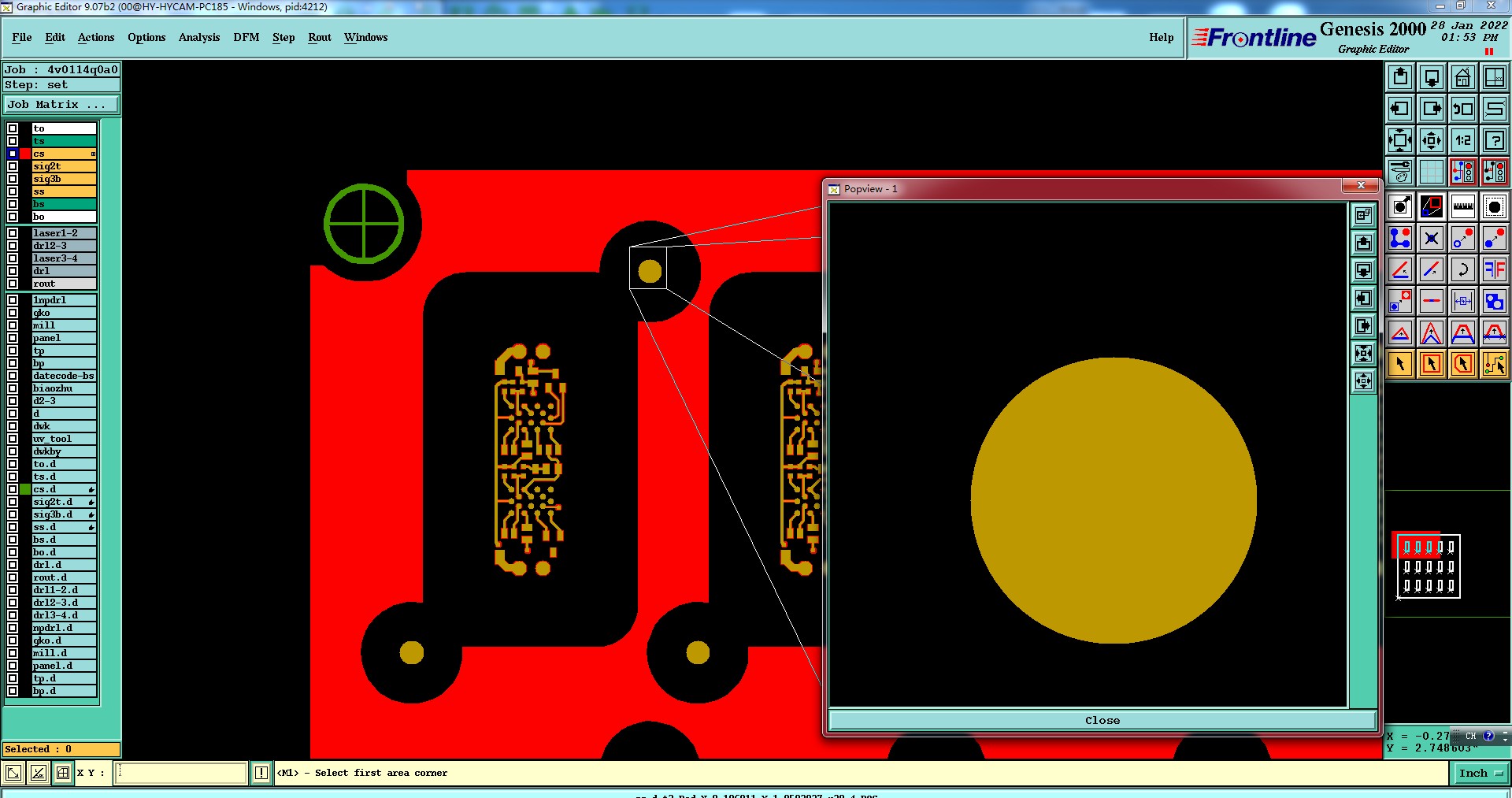Viewport: 1512px width, 798px height.
Task: Click the zoom out shrink icon
Action: click(x=1432, y=140)
